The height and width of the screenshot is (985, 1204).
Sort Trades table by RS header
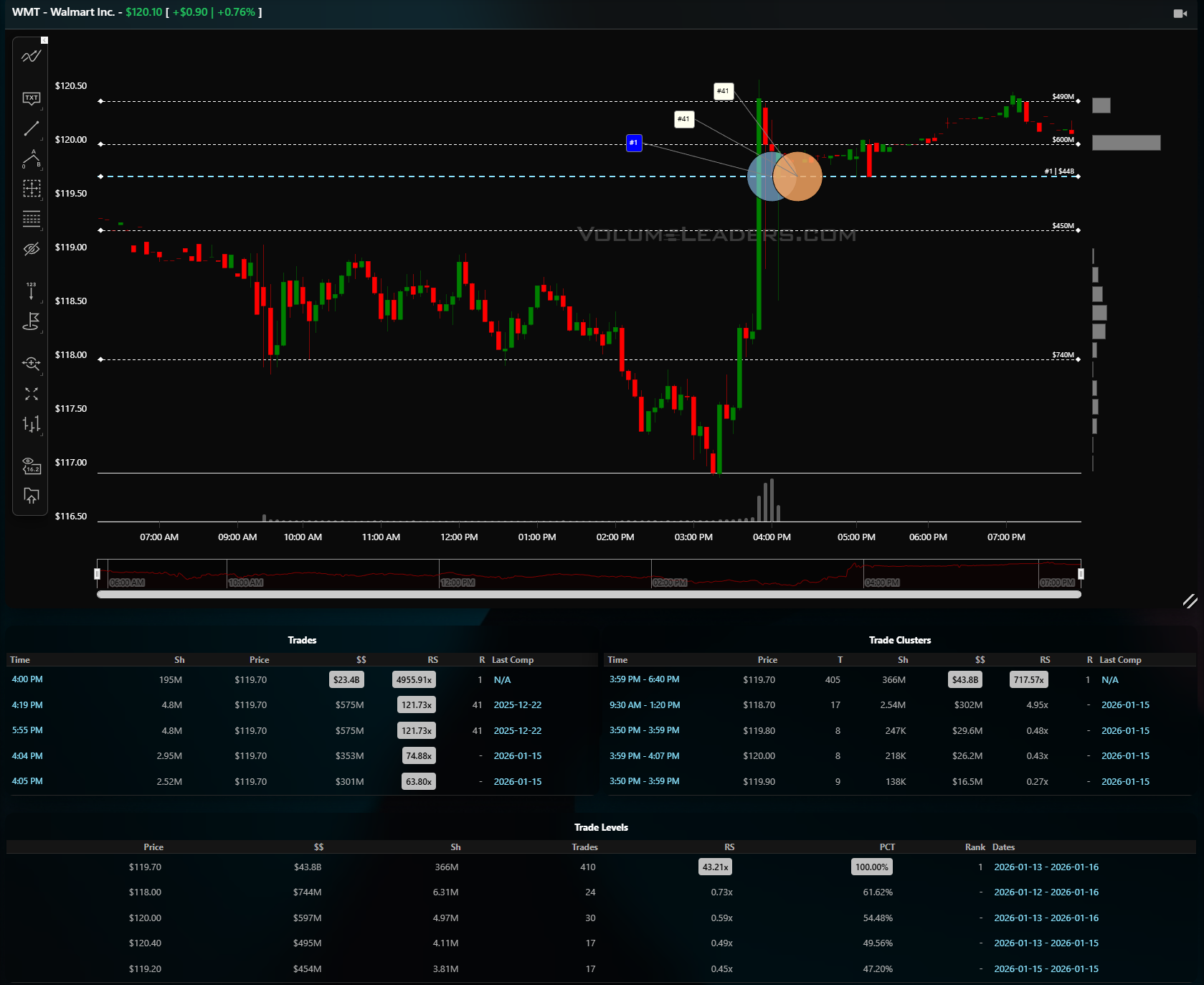pos(432,660)
